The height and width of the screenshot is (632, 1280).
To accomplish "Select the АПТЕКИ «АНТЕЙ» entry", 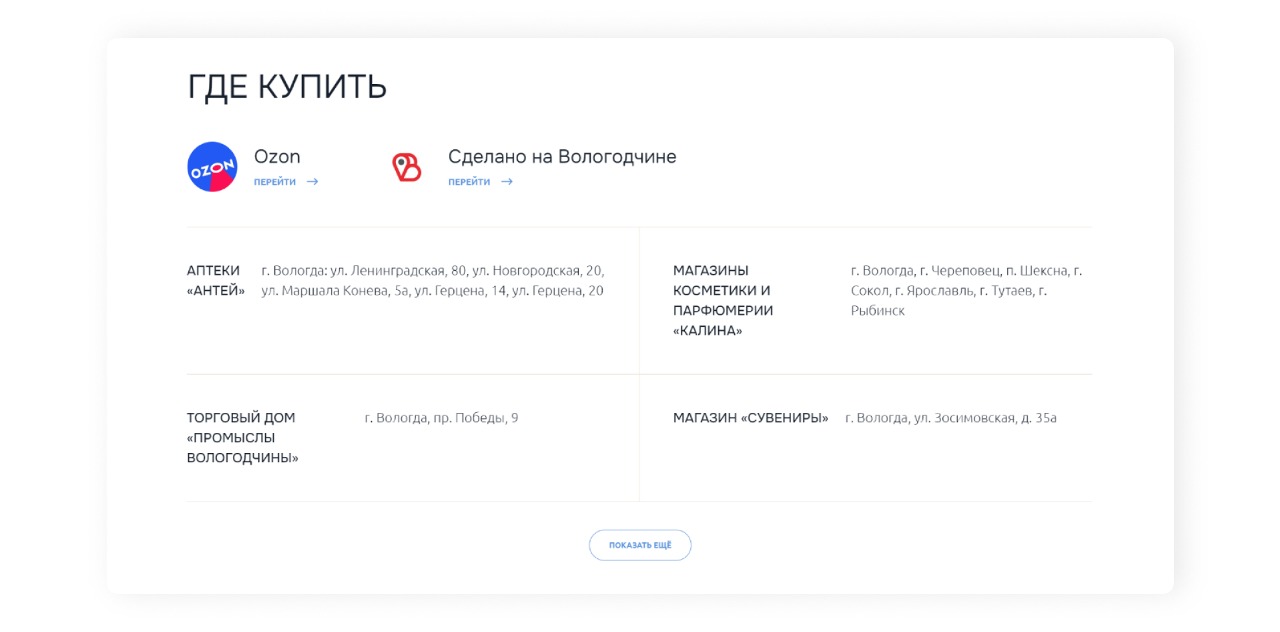I will [214, 280].
